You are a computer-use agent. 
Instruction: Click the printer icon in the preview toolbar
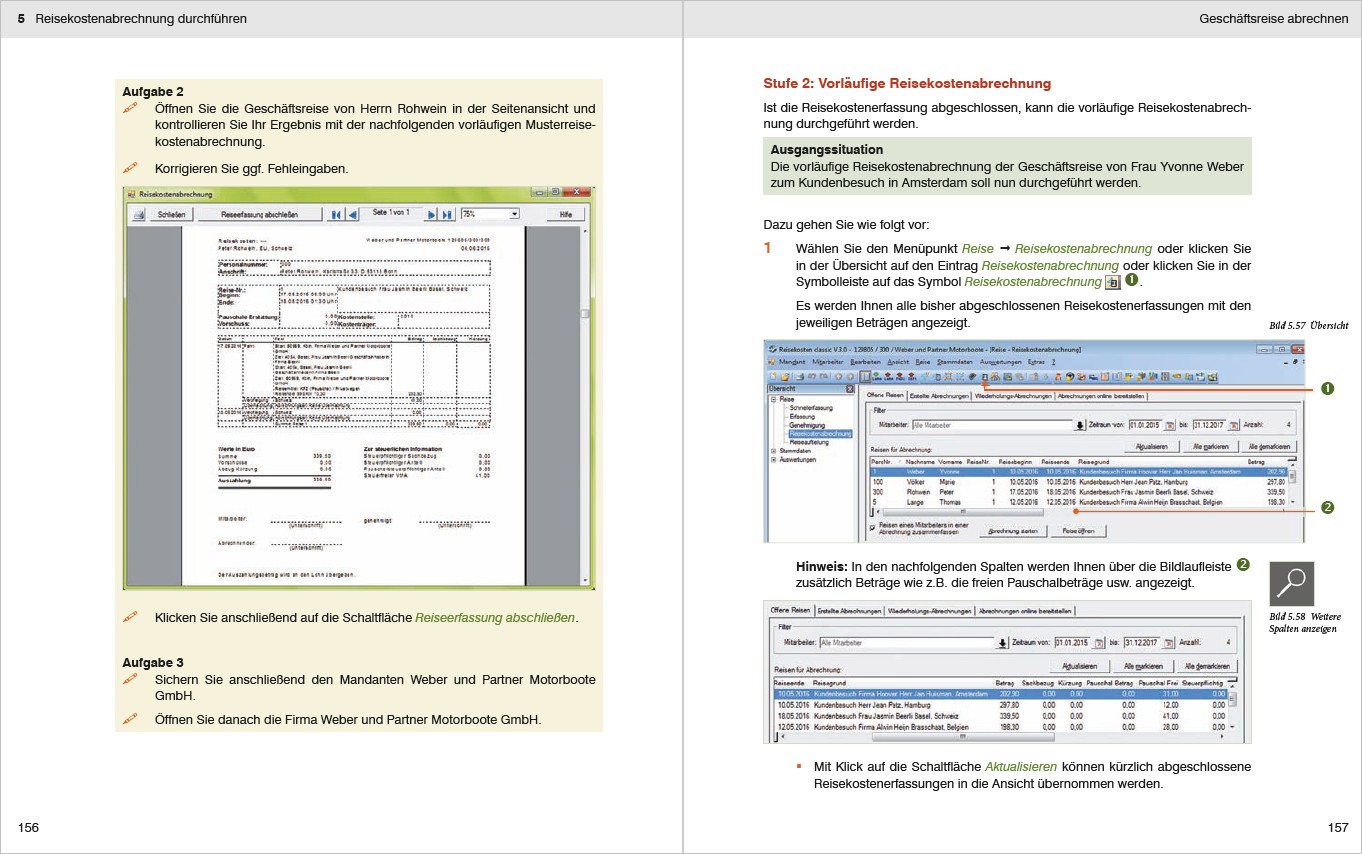[140, 214]
